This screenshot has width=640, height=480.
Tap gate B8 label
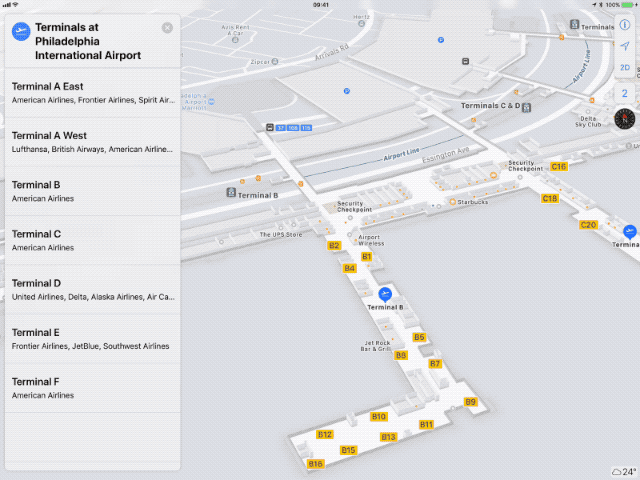[x=401, y=355]
